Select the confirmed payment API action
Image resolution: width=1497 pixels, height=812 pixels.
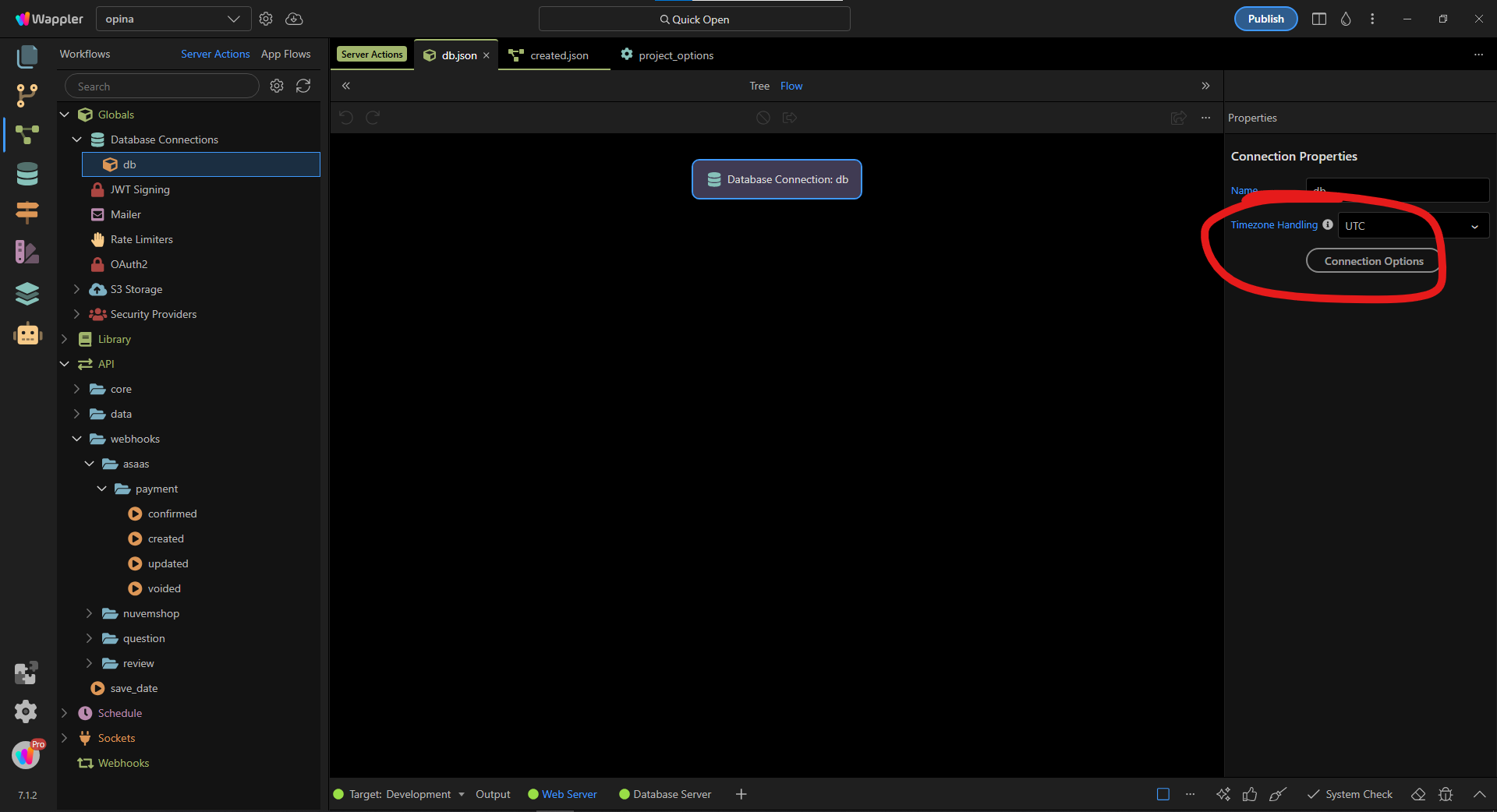(x=172, y=514)
